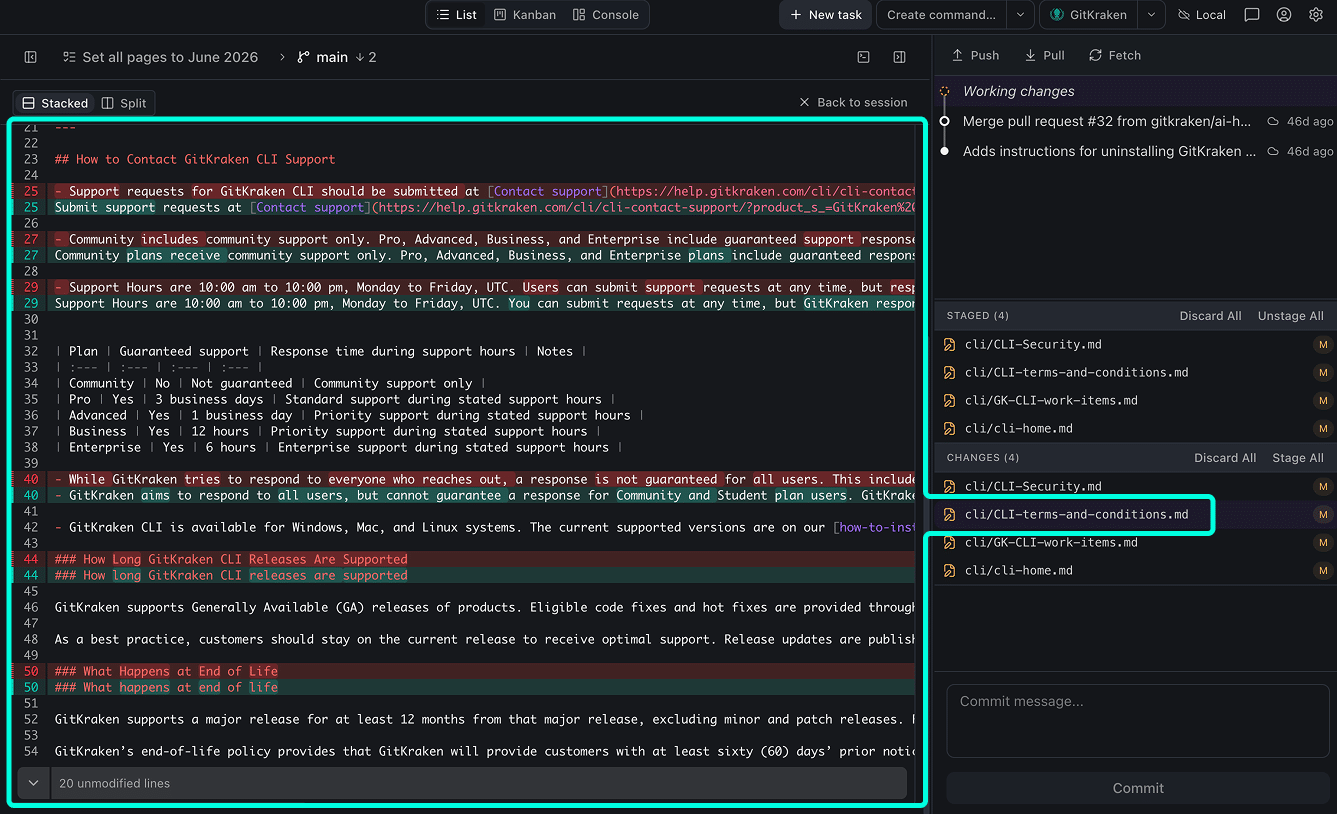Collapse the left sidebar panel icon

31,57
